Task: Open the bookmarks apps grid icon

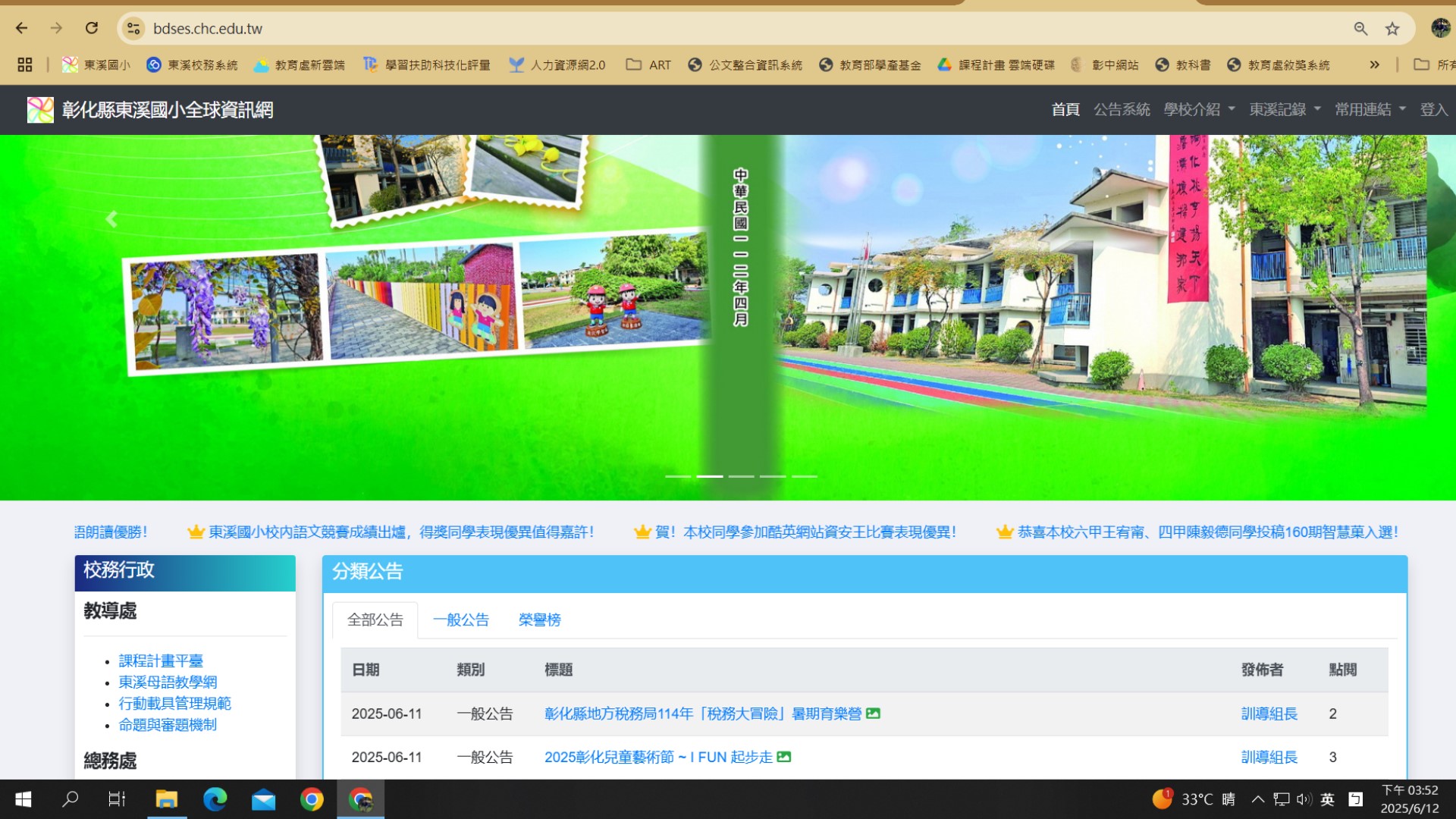Action: click(25, 65)
